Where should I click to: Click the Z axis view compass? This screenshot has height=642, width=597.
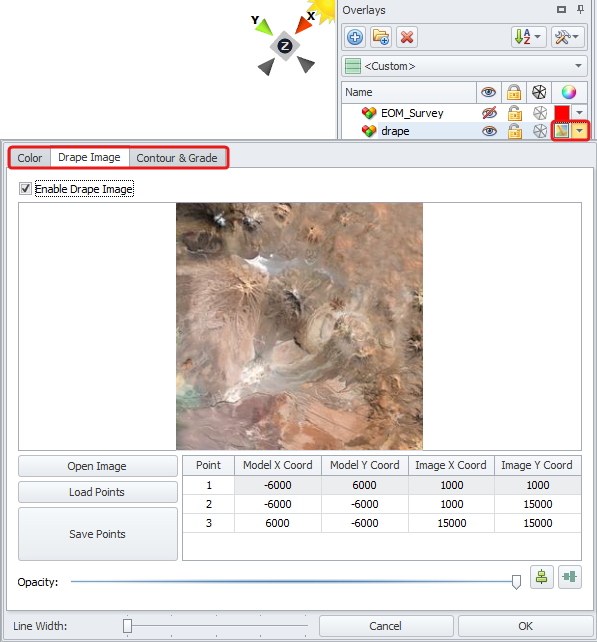coord(285,46)
